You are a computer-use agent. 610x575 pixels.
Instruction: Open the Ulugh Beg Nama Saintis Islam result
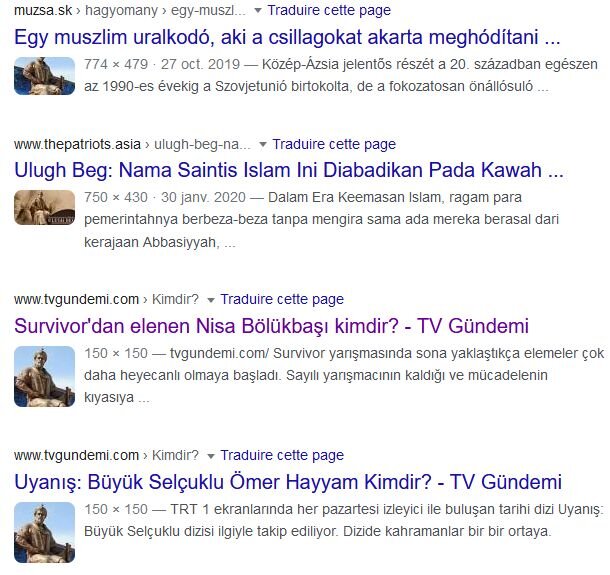coord(289,170)
